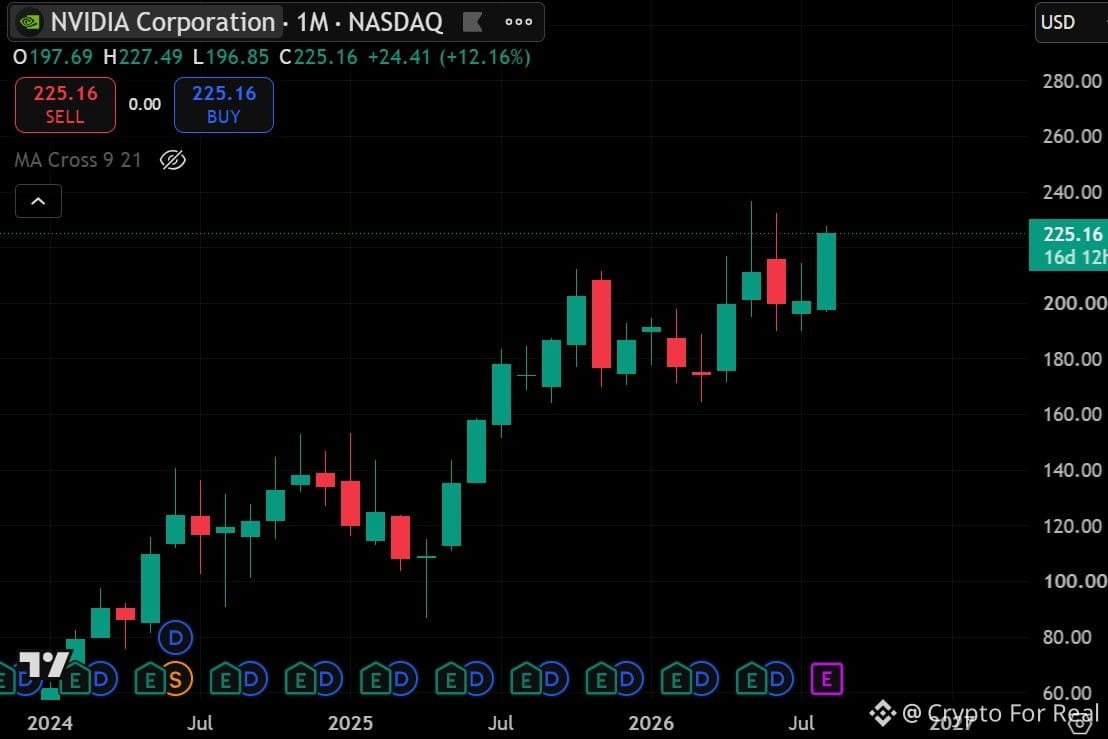Click the red 225.16 SELL button
1108x739 pixels.
tap(65, 105)
